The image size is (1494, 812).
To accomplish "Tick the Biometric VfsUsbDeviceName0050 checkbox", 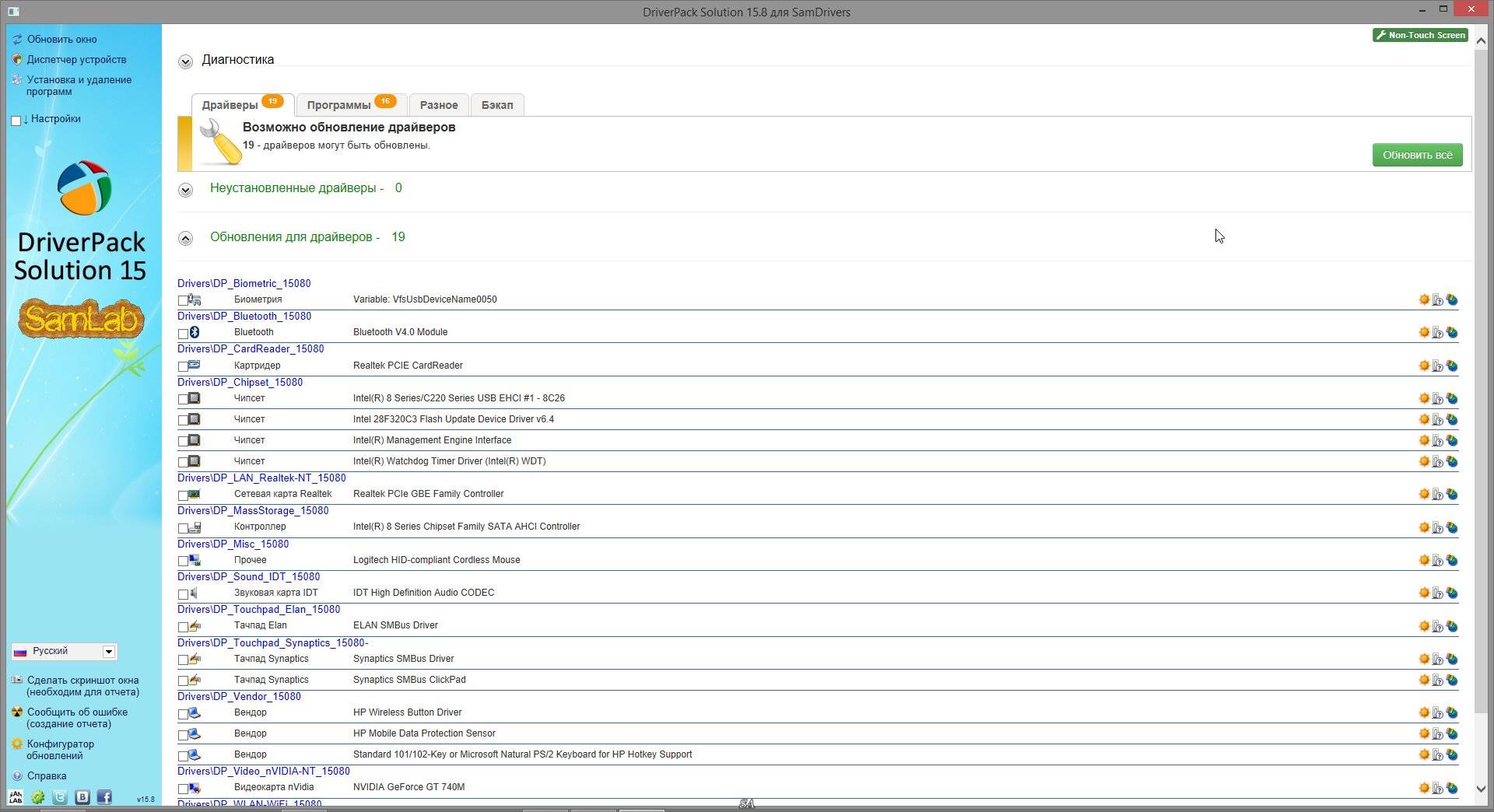I will coord(183,300).
